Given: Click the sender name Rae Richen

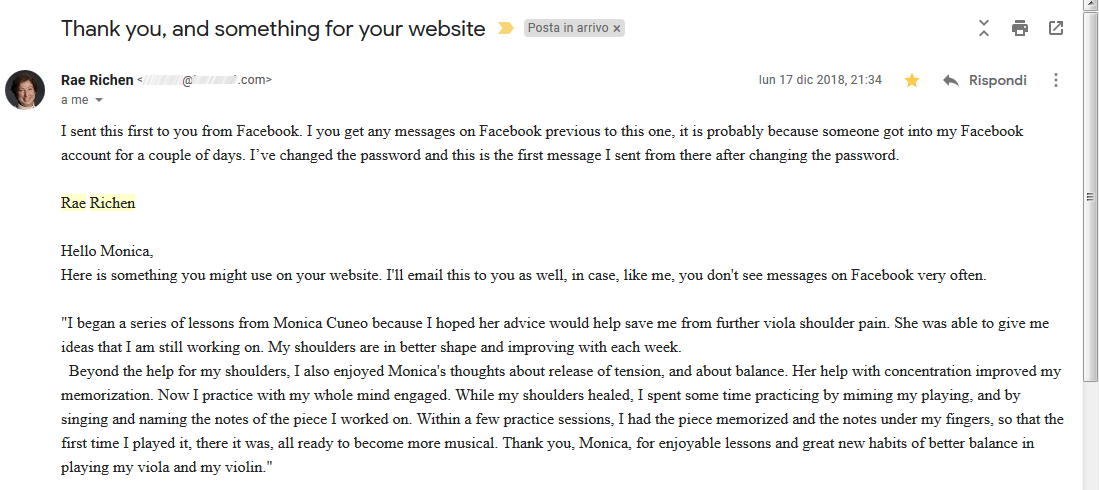Looking at the screenshot, I should tap(97, 80).
